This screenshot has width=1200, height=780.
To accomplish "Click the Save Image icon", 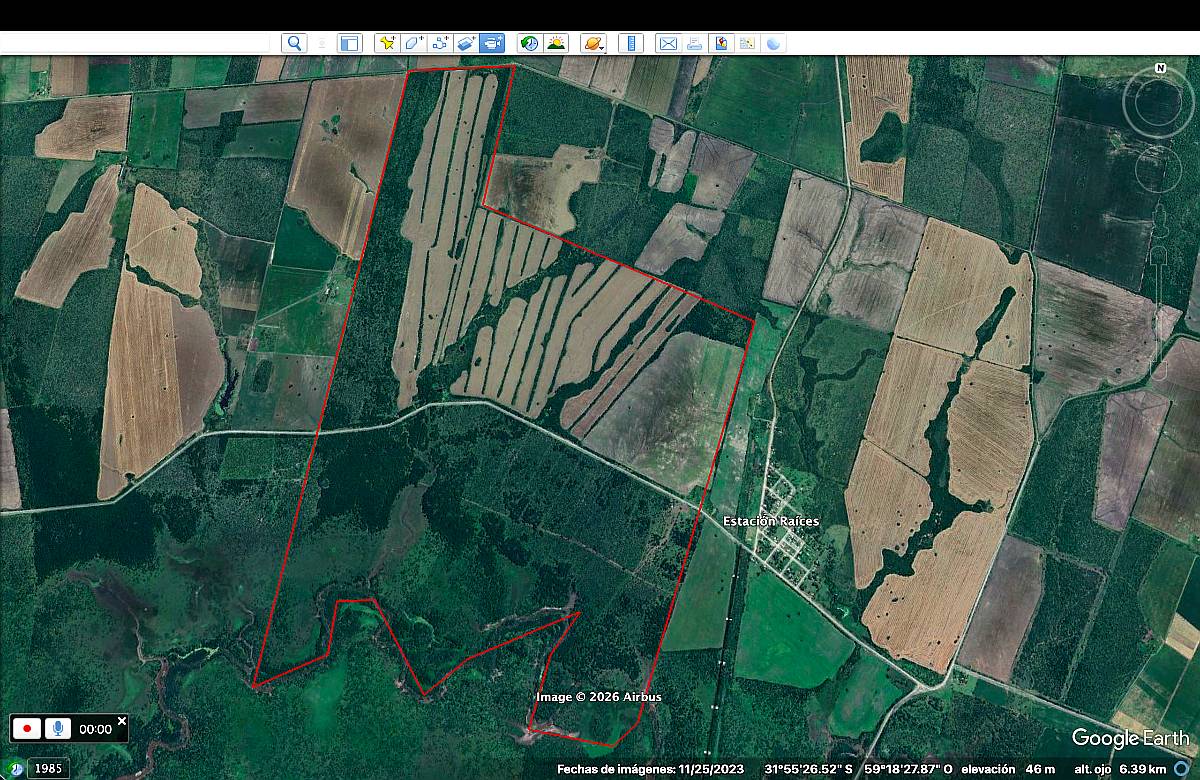I will pyautogui.click(x=720, y=43).
